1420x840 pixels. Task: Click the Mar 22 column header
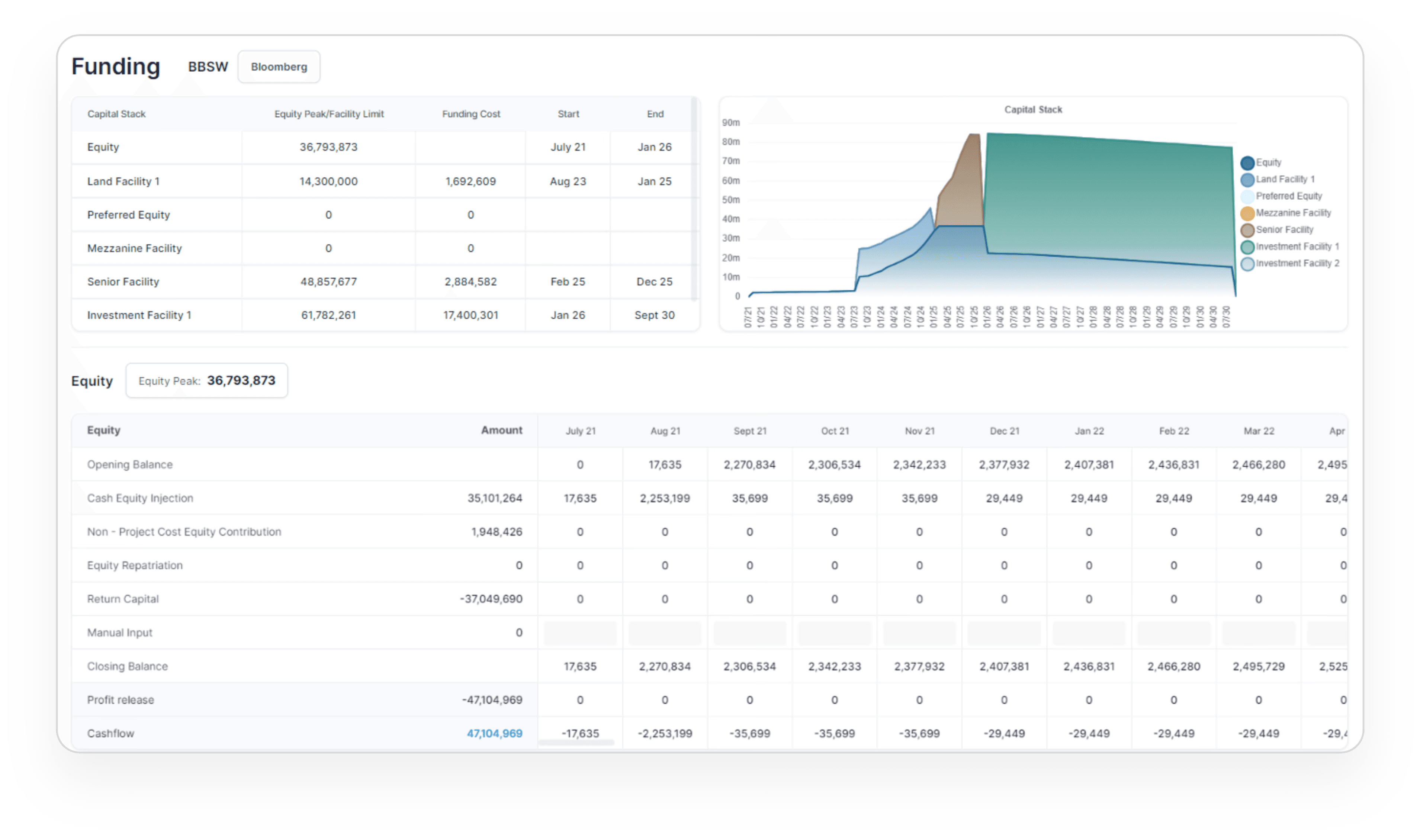(1259, 431)
